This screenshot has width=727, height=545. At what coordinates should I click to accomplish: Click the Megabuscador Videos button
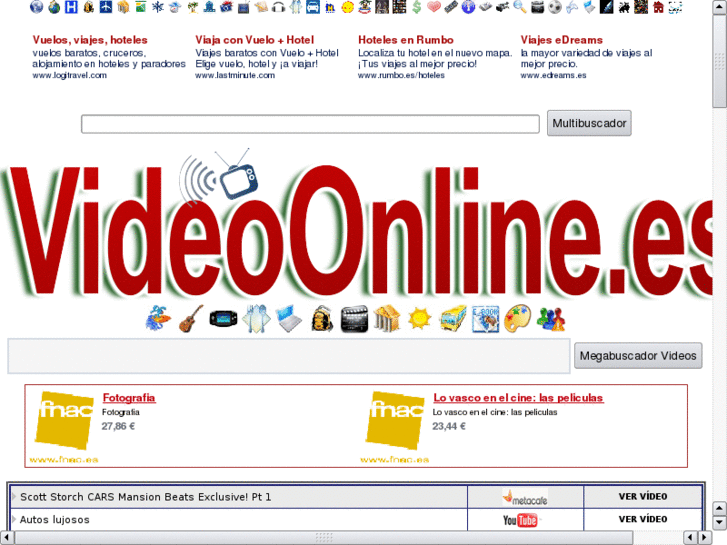coord(638,356)
